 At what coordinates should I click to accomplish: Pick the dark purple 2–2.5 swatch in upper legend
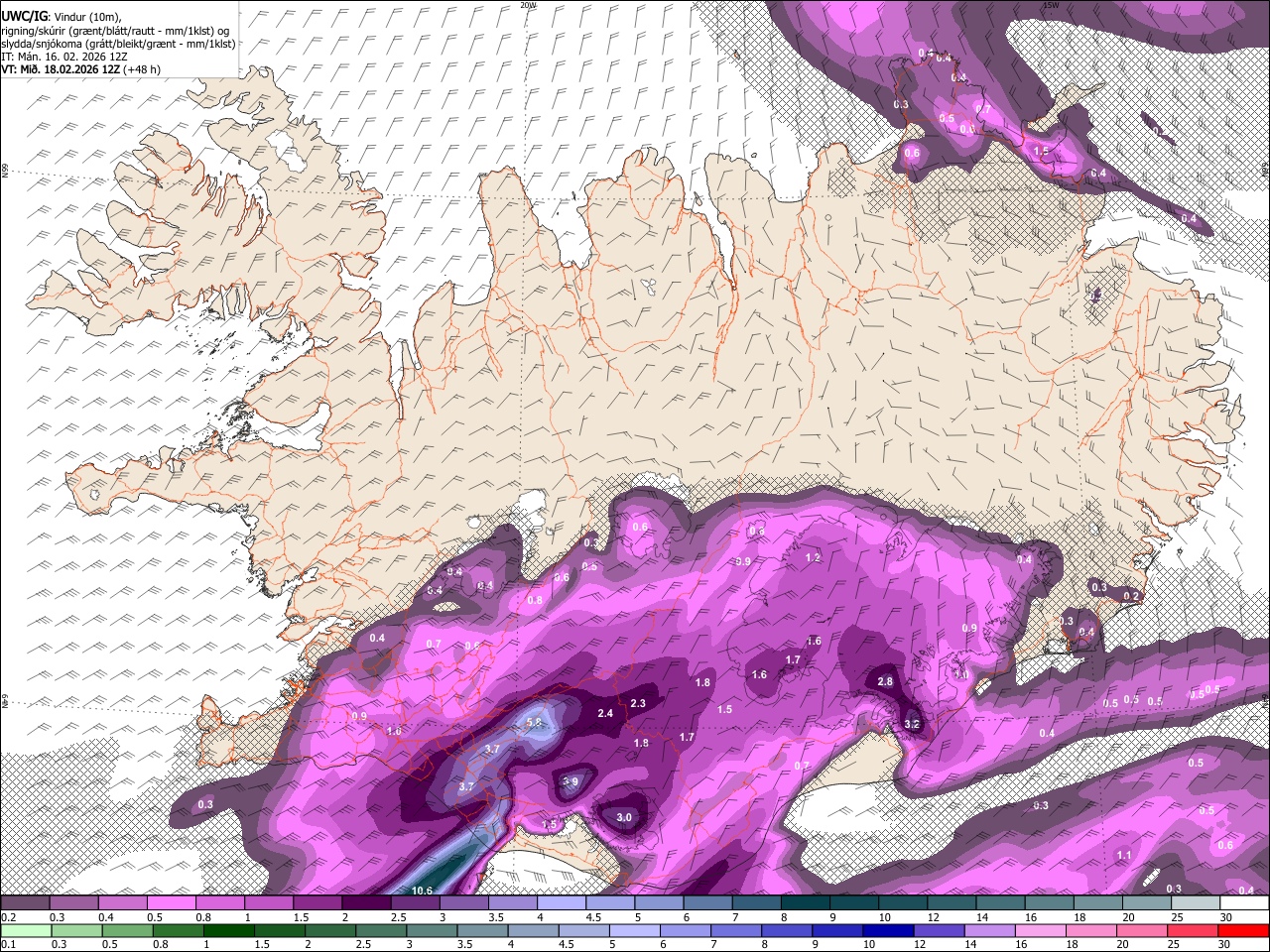pos(365,903)
